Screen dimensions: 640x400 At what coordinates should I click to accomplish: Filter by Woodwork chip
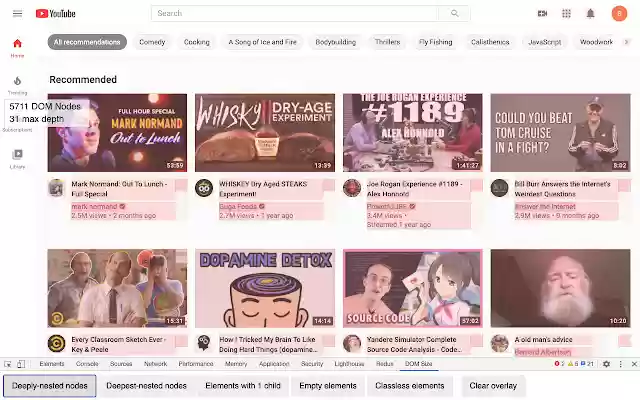(596, 42)
